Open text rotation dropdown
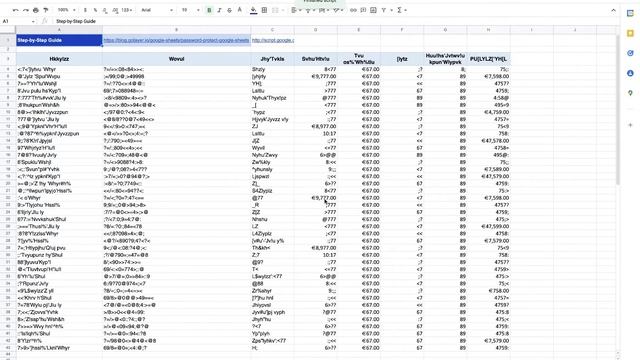This screenshot has width=640, height=360. pos(338,10)
